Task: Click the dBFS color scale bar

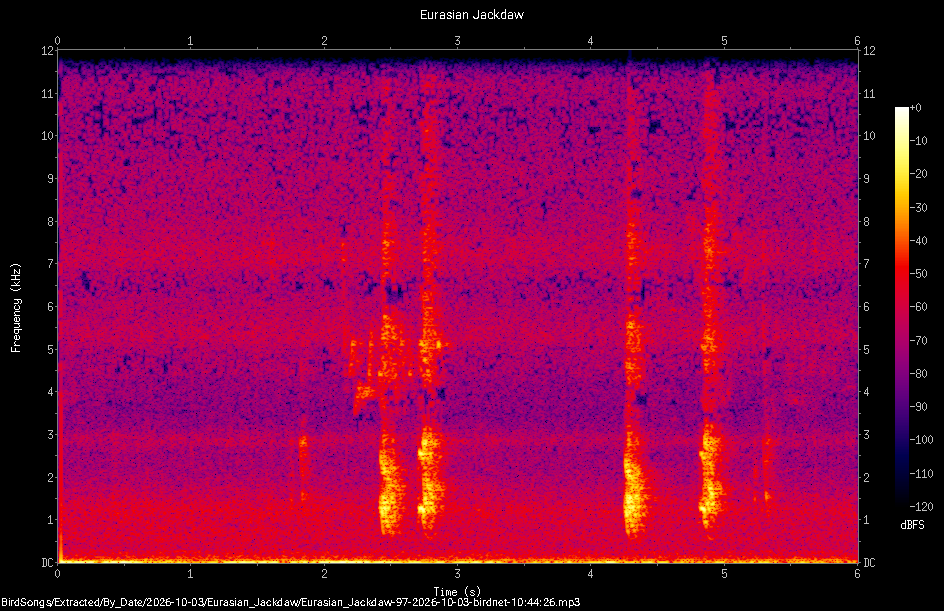Action: (x=901, y=307)
